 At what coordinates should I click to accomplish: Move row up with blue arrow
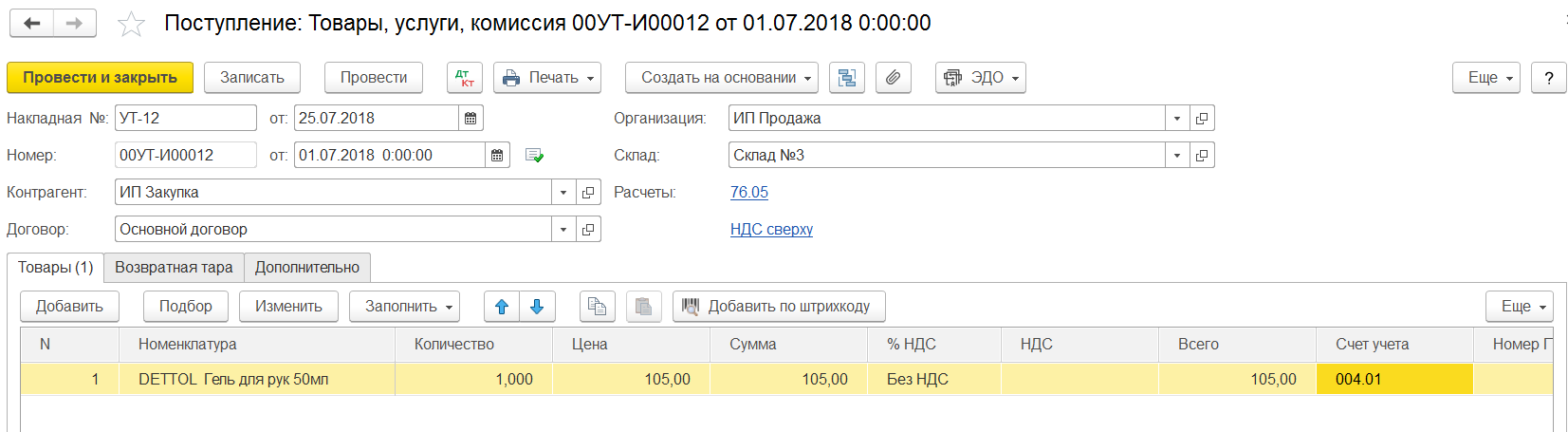click(x=502, y=307)
